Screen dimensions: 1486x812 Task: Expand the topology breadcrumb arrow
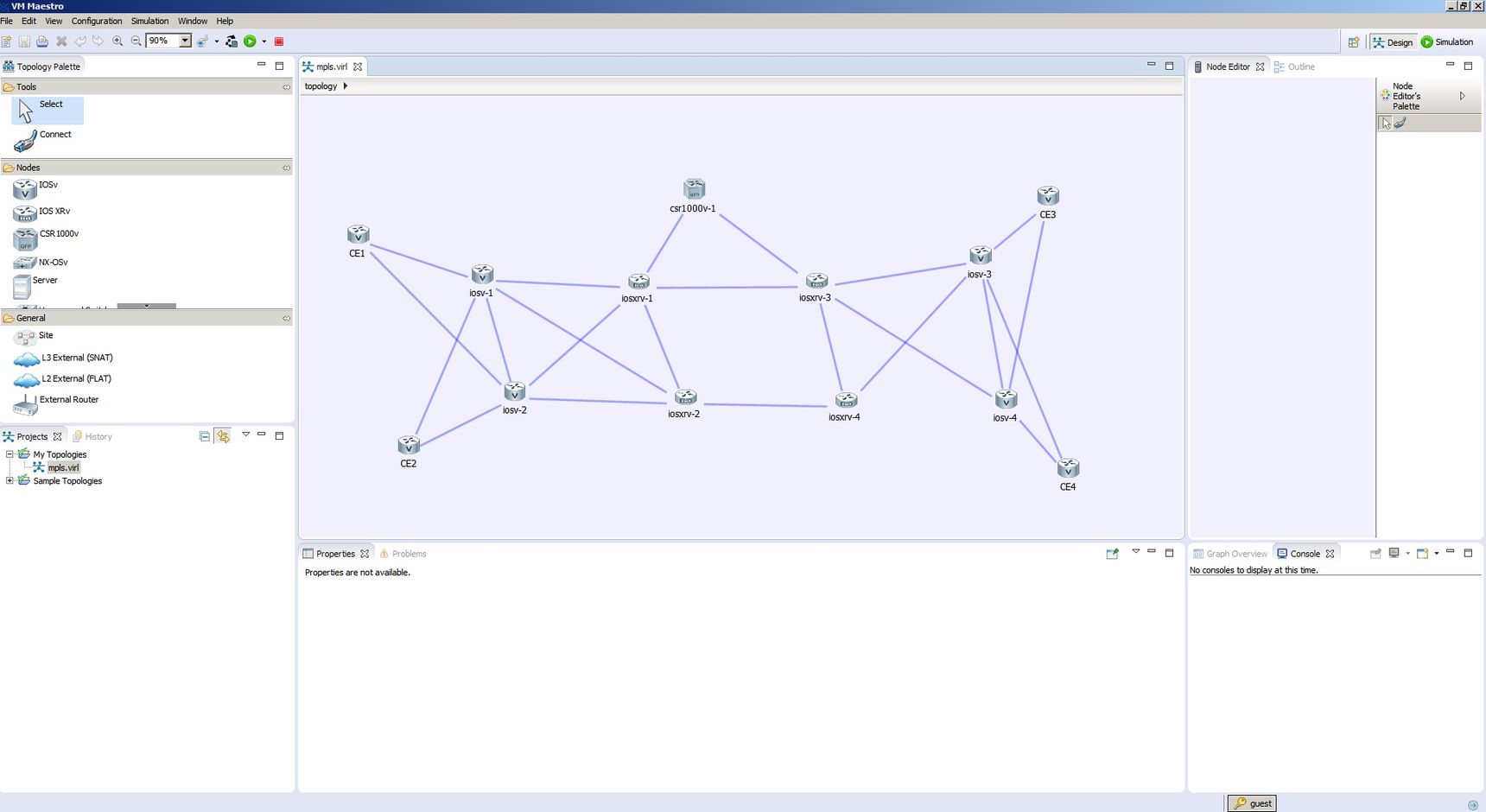[x=345, y=86]
